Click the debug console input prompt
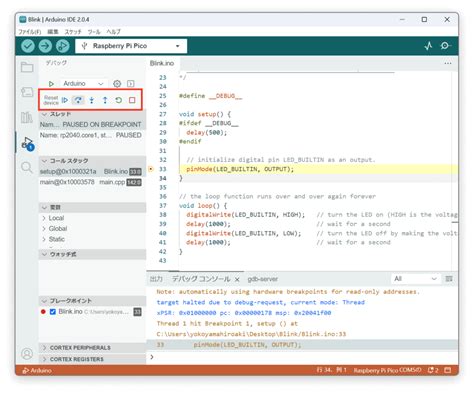This screenshot has height=393, width=474. coord(303,357)
